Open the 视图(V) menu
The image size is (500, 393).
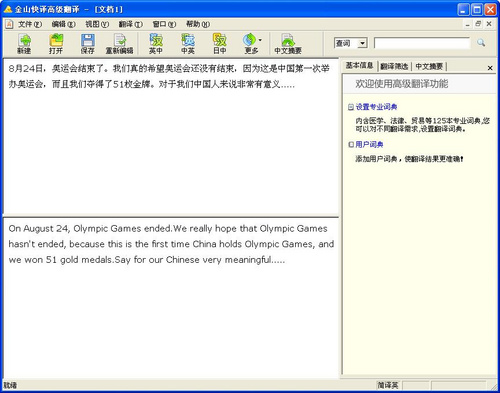(97, 24)
